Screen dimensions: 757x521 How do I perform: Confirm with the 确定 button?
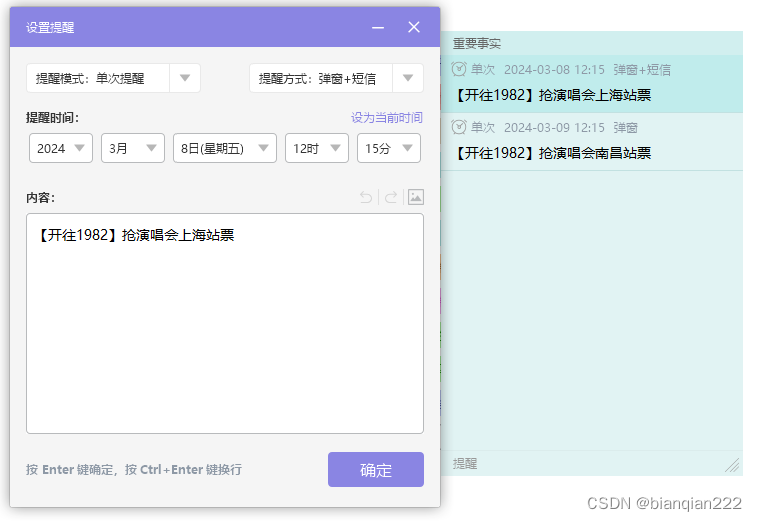pos(376,469)
